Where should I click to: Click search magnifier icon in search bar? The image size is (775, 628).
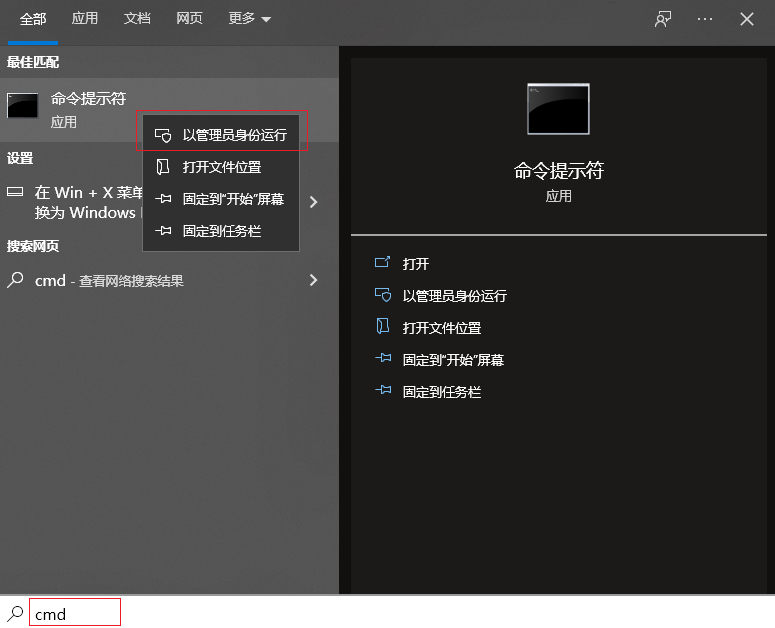point(15,613)
